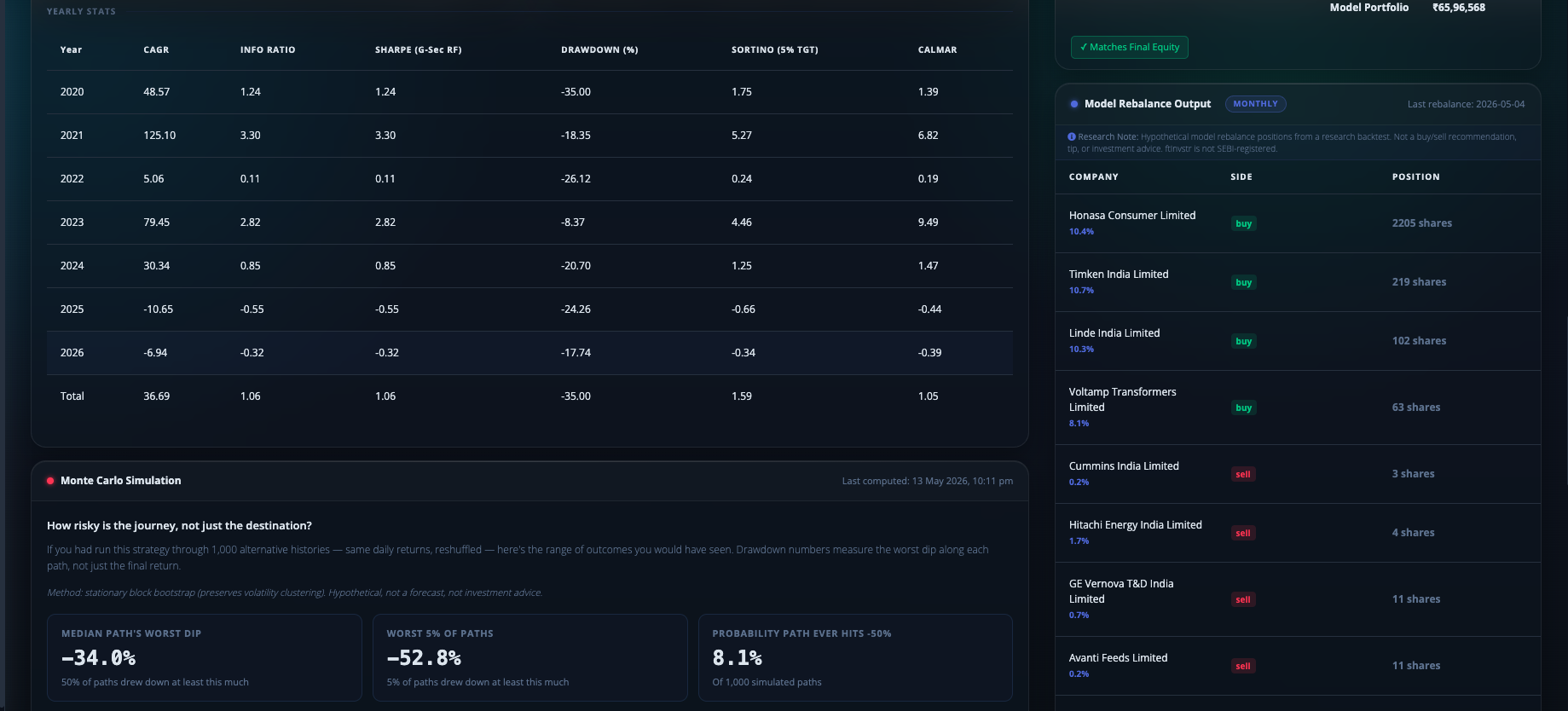The width and height of the screenshot is (1568, 711).
Task: Click the 219 shares position value
Action: tap(1420, 282)
